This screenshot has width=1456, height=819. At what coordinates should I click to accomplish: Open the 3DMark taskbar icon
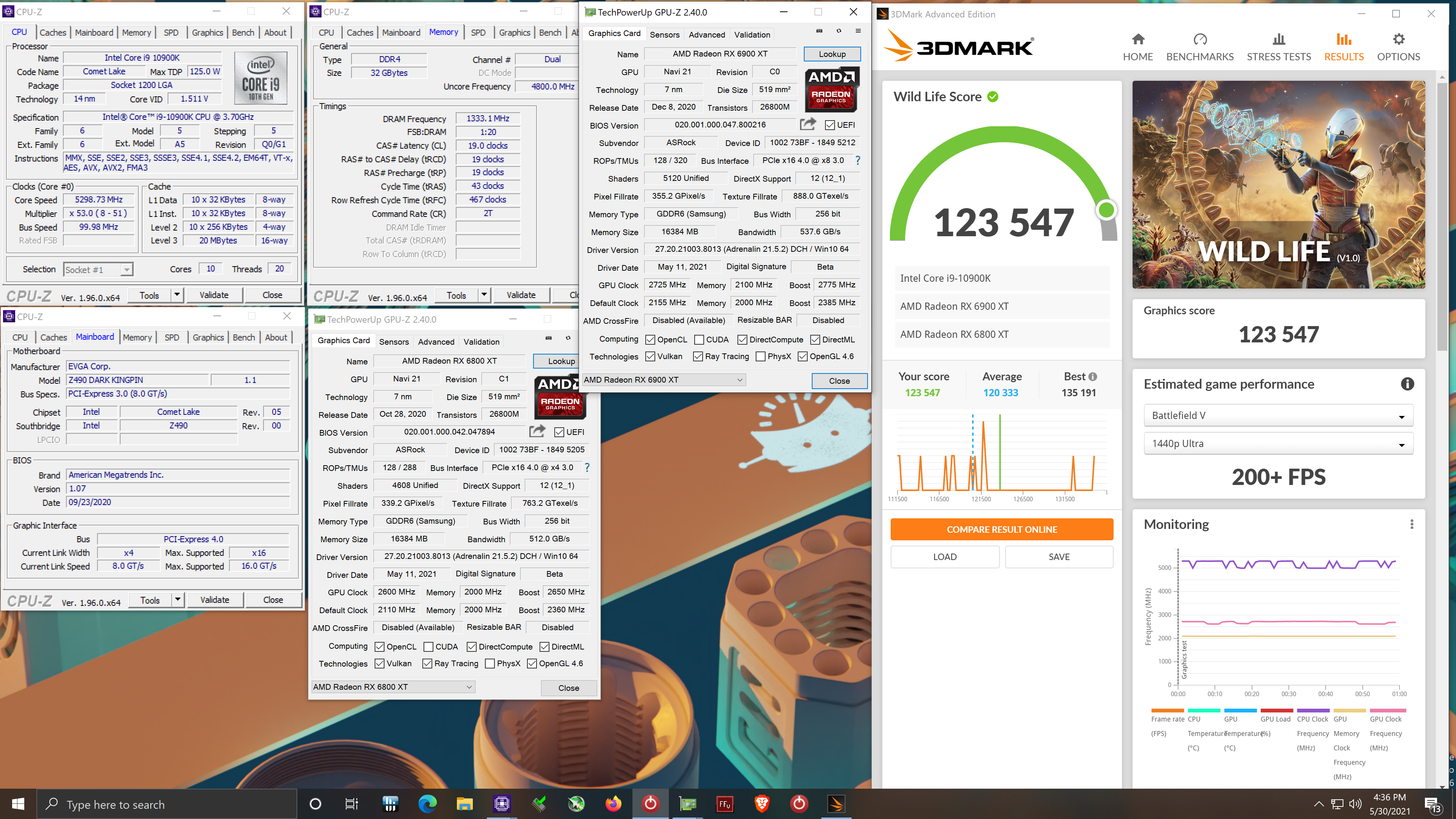(x=836, y=804)
